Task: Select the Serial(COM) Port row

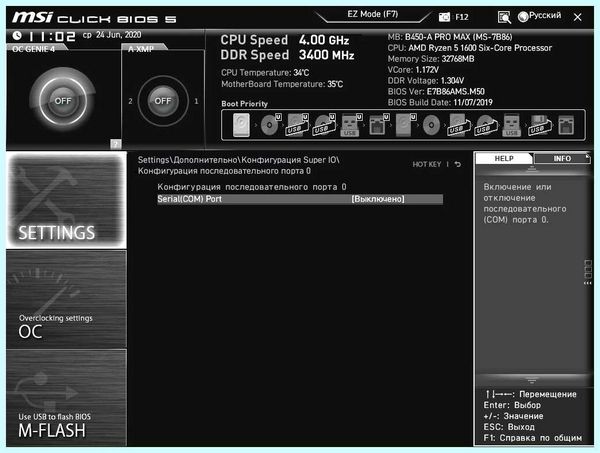Action: pyautogui.click(x=300, y=199)
